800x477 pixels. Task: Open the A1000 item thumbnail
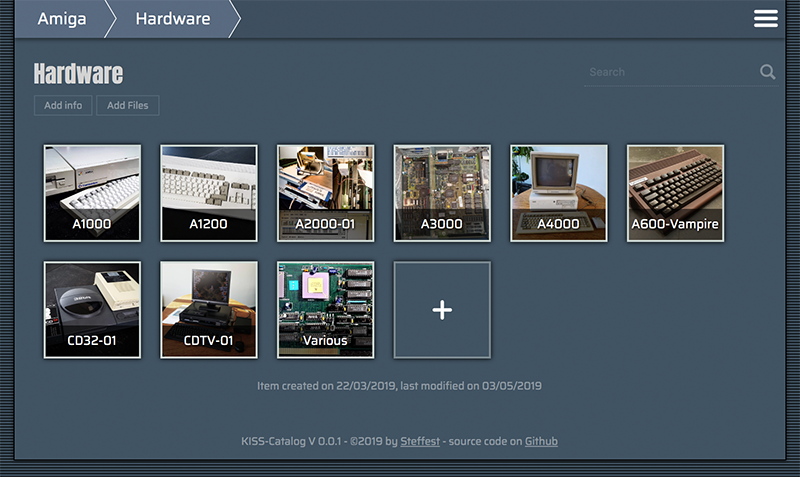click(x=92, y=193)
